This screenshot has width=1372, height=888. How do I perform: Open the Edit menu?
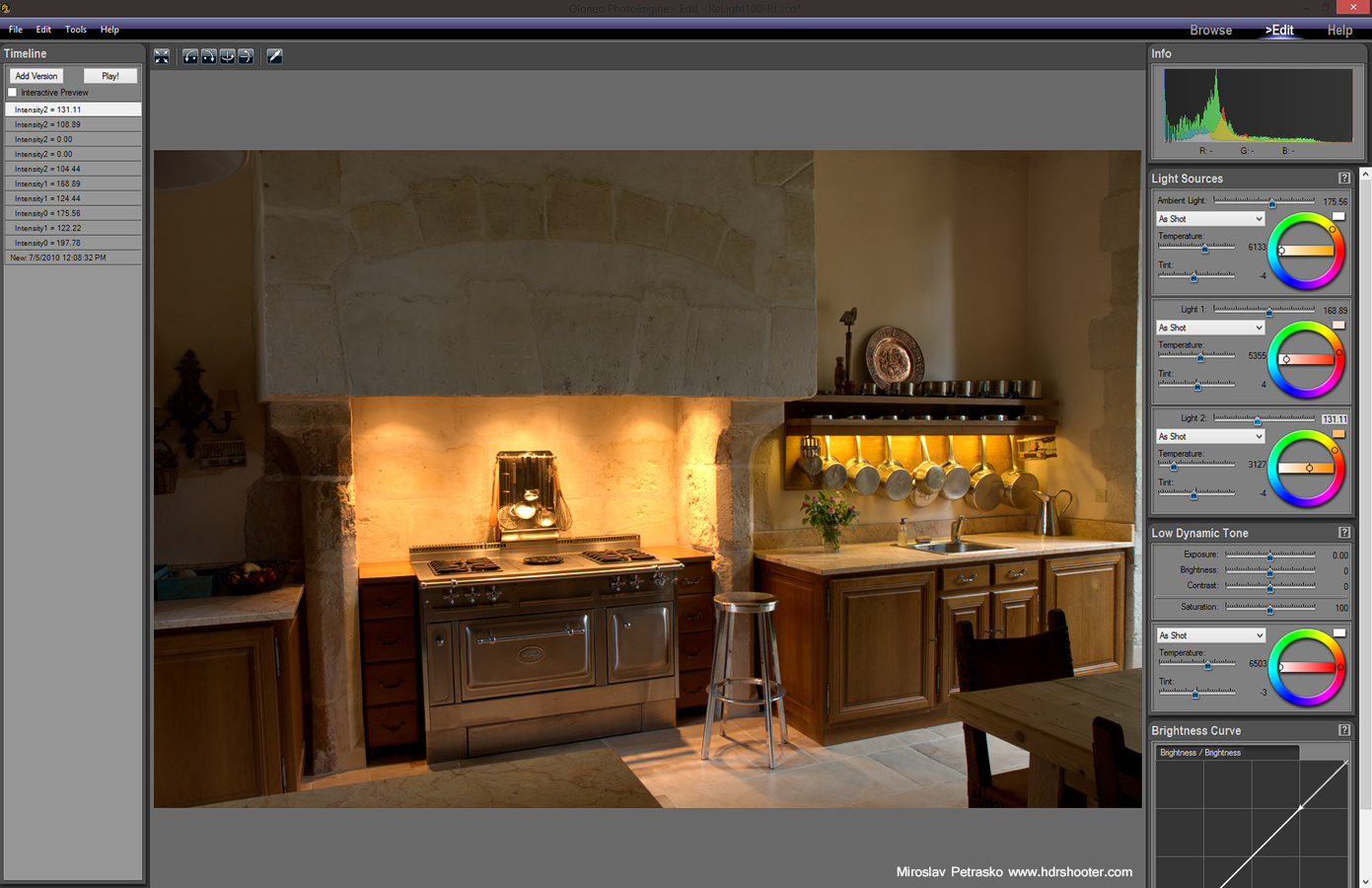(x=43, y=30)
